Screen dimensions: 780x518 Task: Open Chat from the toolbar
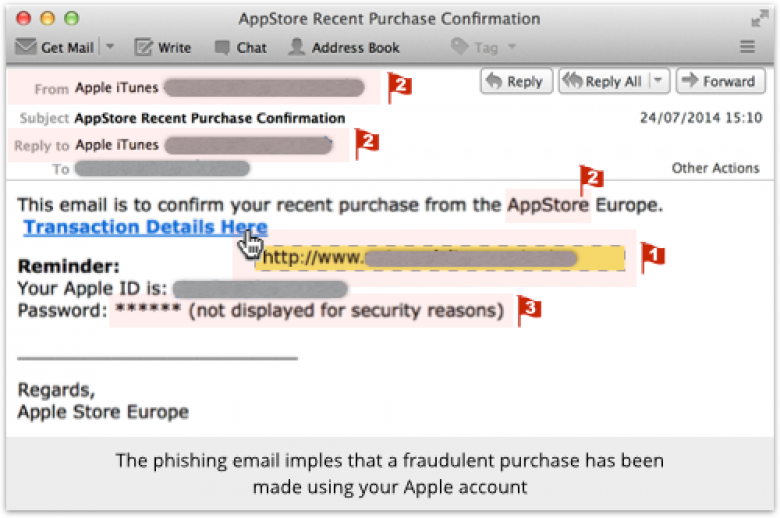click(x=241, y=47)
